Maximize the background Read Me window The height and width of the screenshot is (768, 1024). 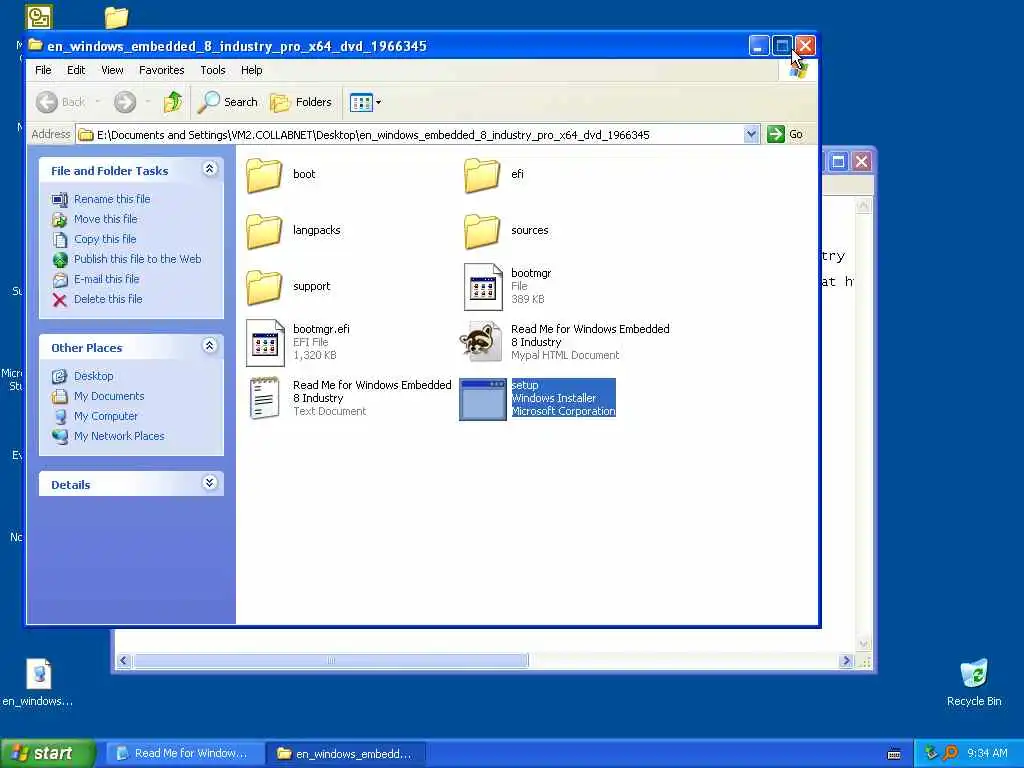[839, 161]
